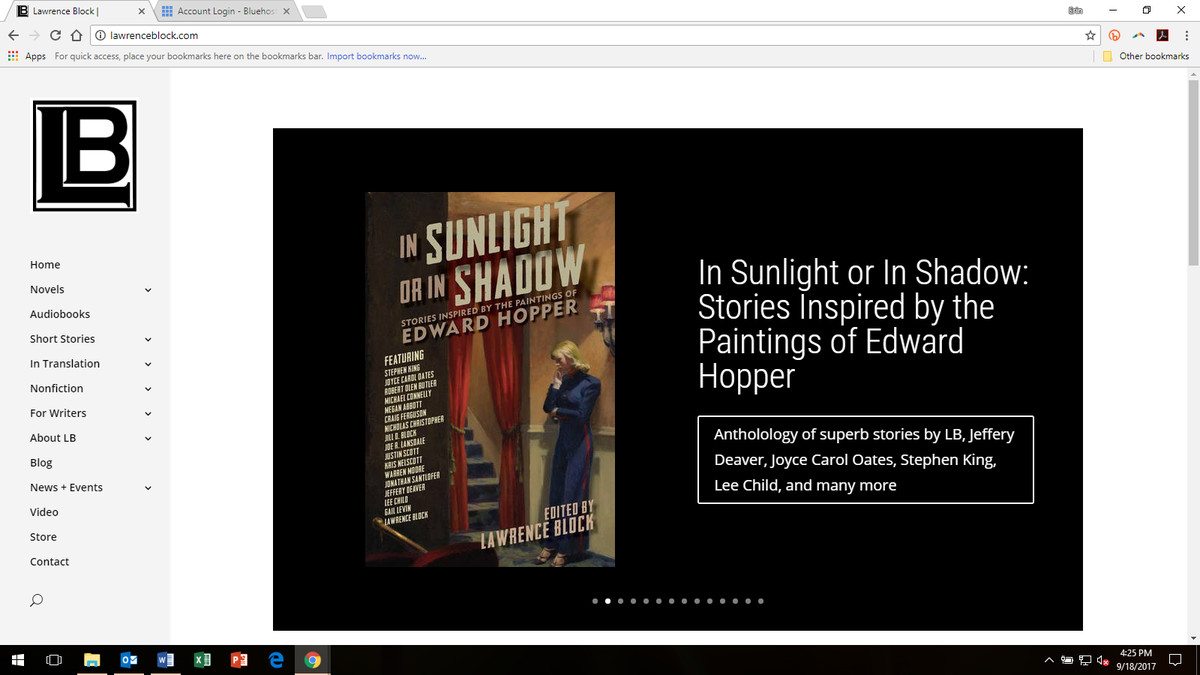Open the Audiobooks menu item

(x=60, y=314)
